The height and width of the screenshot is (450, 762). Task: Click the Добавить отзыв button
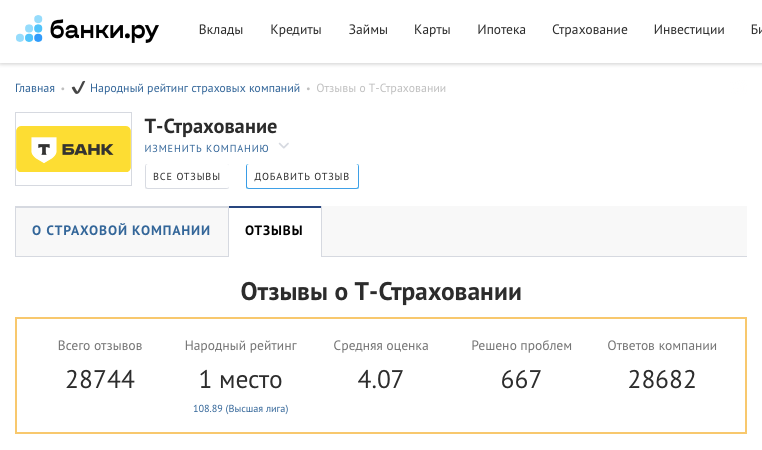[302, 176]
